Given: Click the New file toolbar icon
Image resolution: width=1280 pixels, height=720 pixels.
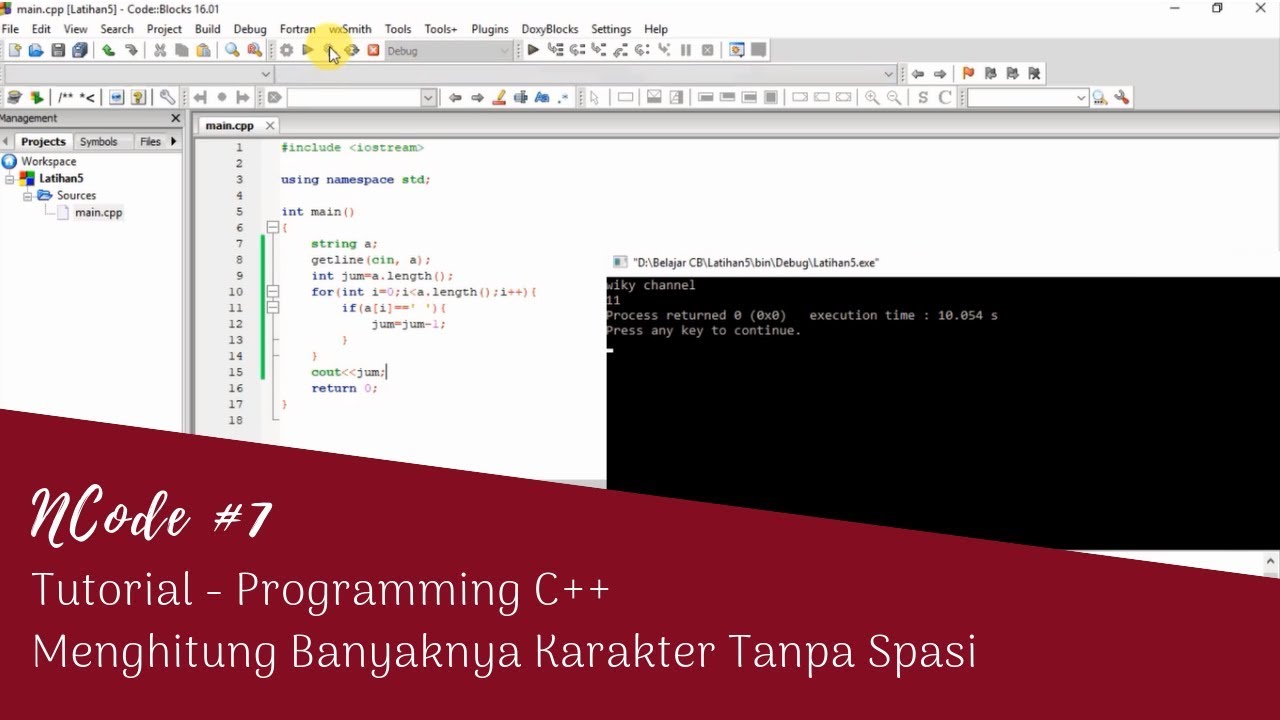Looking at the screenshot, I should click(x=14, y=50).
